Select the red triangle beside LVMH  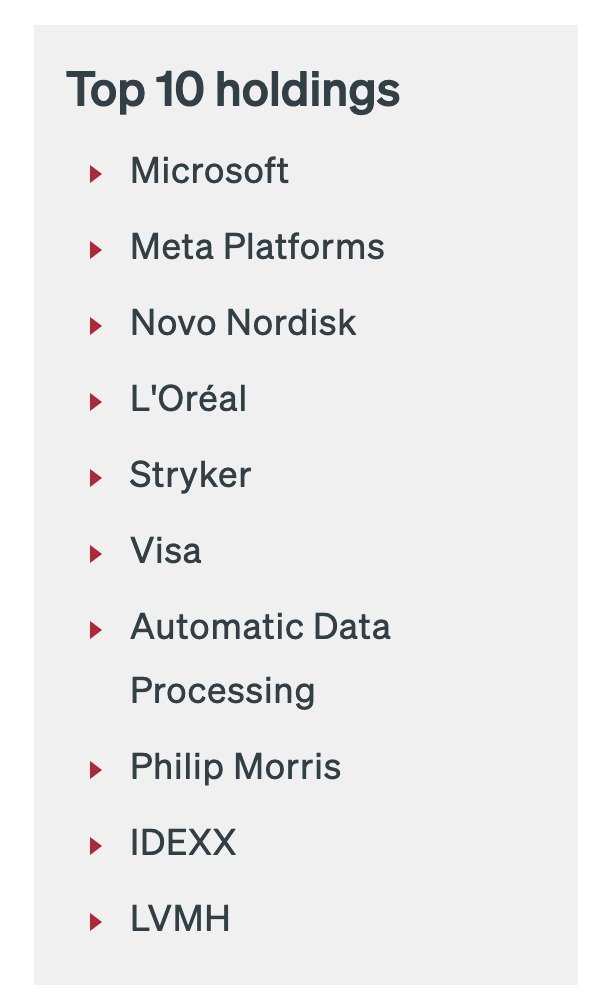pyautogui.click(x=96, y=922)
